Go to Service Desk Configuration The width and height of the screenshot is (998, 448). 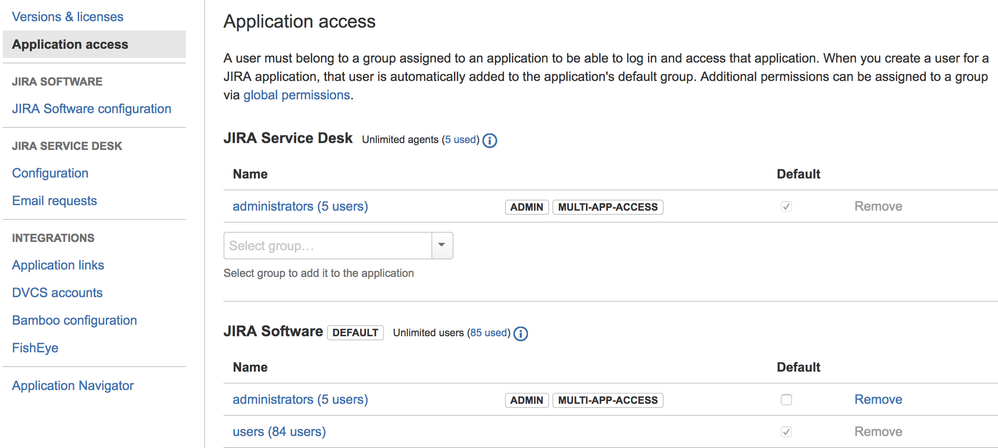50,173
